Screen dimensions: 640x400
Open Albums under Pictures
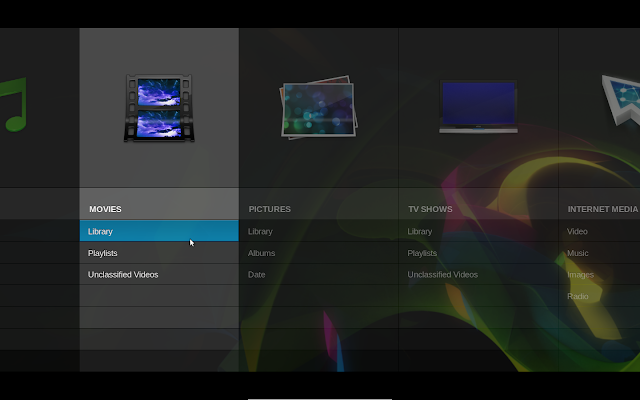[319, 253]
